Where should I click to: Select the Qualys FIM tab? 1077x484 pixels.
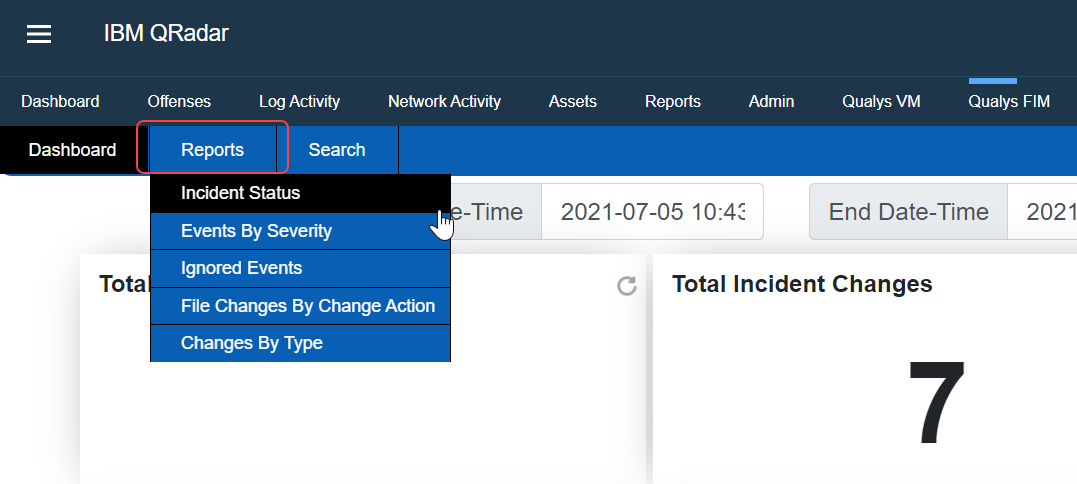[1009, 102]
